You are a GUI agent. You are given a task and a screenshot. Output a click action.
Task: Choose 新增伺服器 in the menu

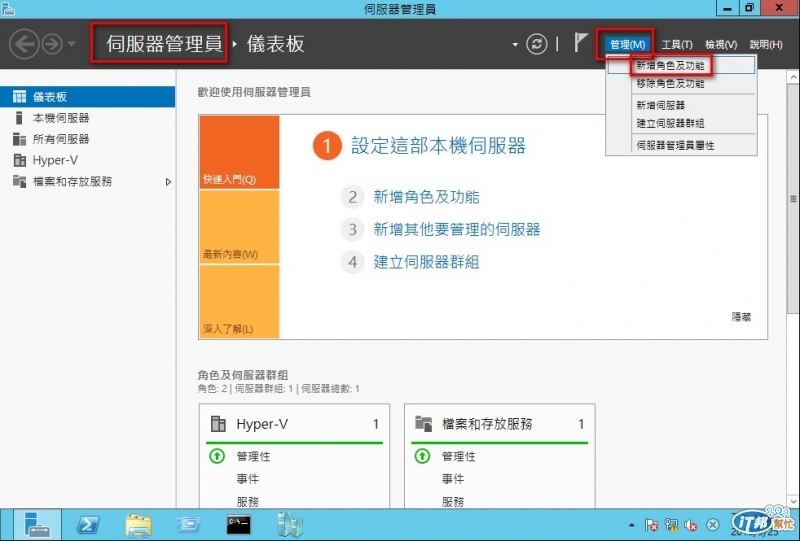(681, 105)
